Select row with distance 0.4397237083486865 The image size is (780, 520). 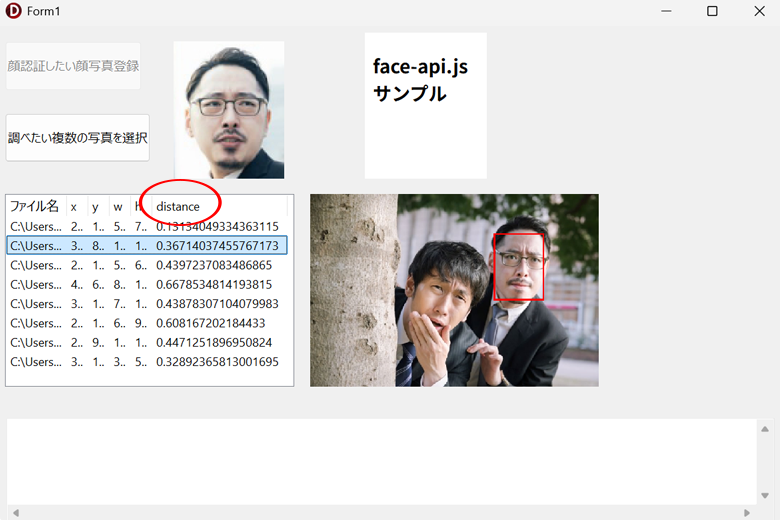(x=147, y=265)
